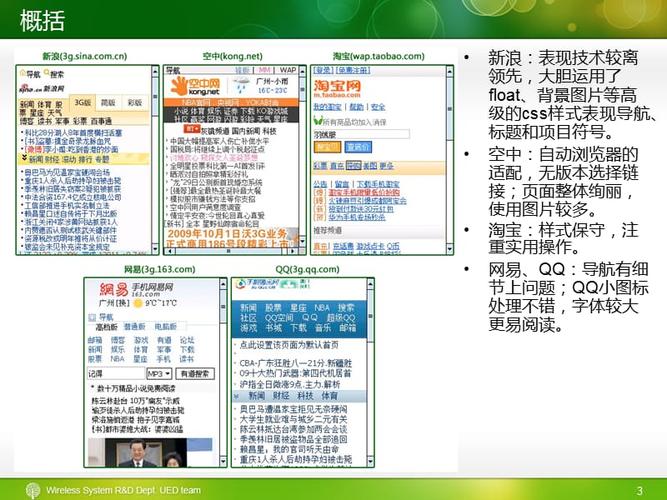Click the 有道搜索 button on the 163 page
The image size is (667, 500).
[x=195, y=374]
